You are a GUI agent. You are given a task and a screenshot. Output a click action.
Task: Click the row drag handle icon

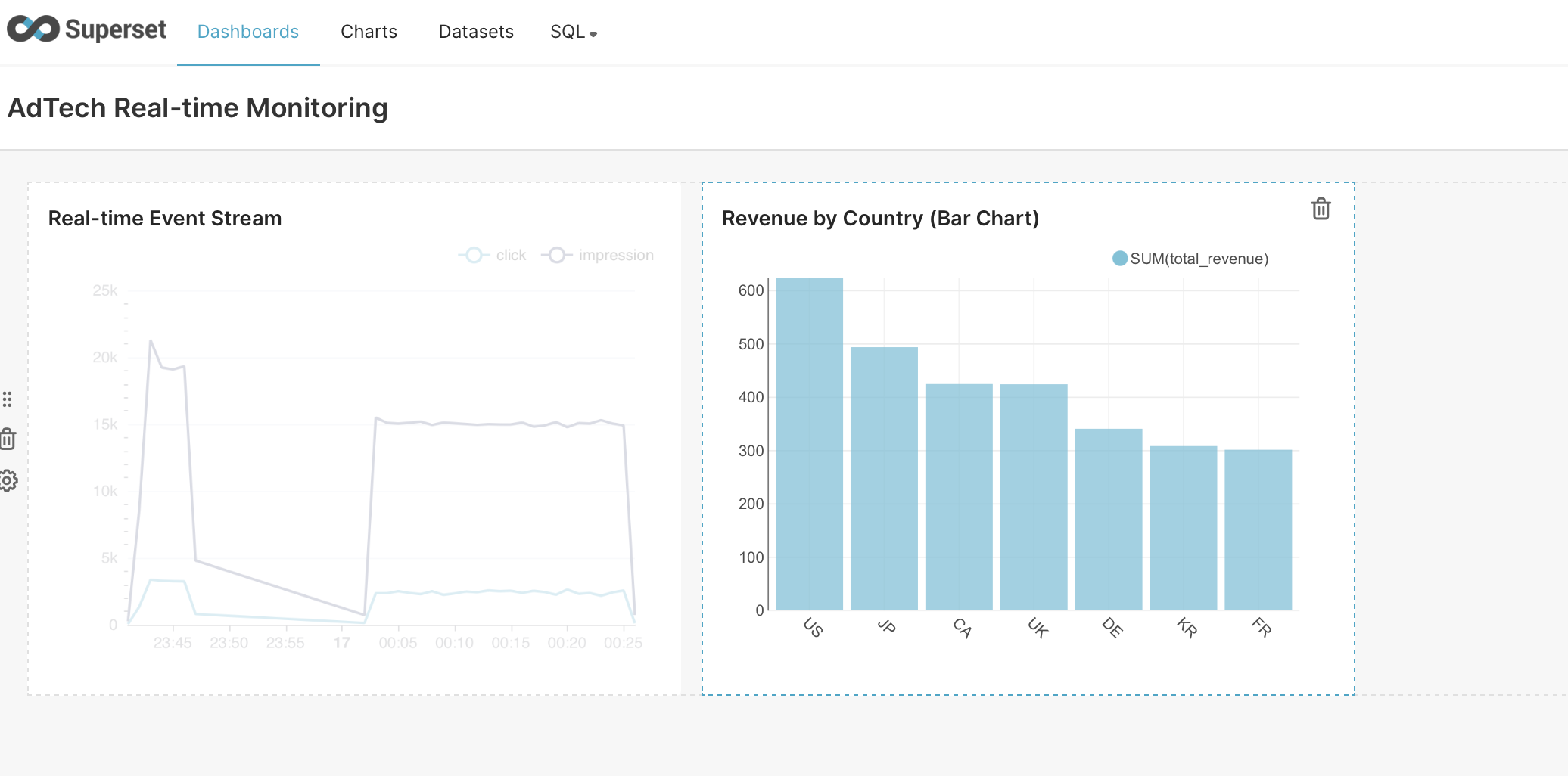click(x=8, y=399)
